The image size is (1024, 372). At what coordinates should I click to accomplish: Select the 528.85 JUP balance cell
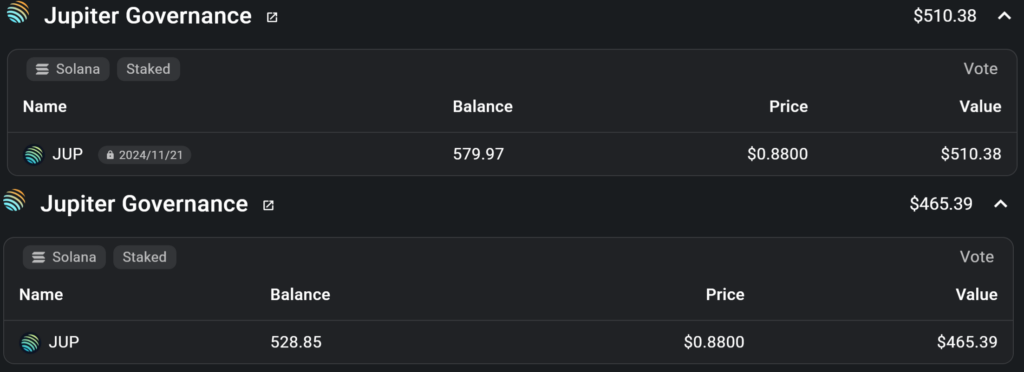tap(296, 342)
